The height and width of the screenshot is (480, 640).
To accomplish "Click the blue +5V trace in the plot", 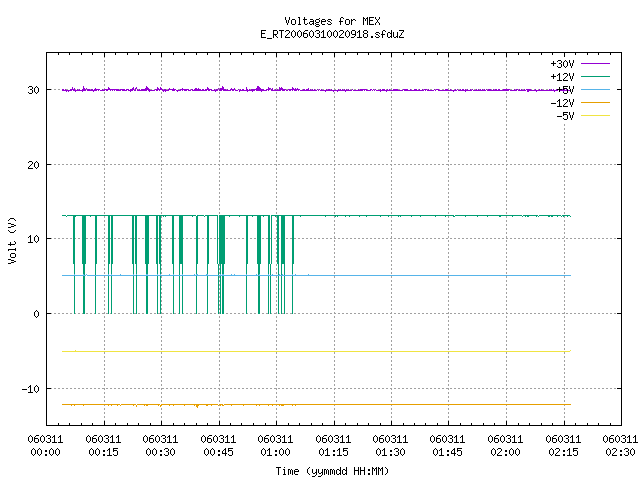I will coord(316,276).
